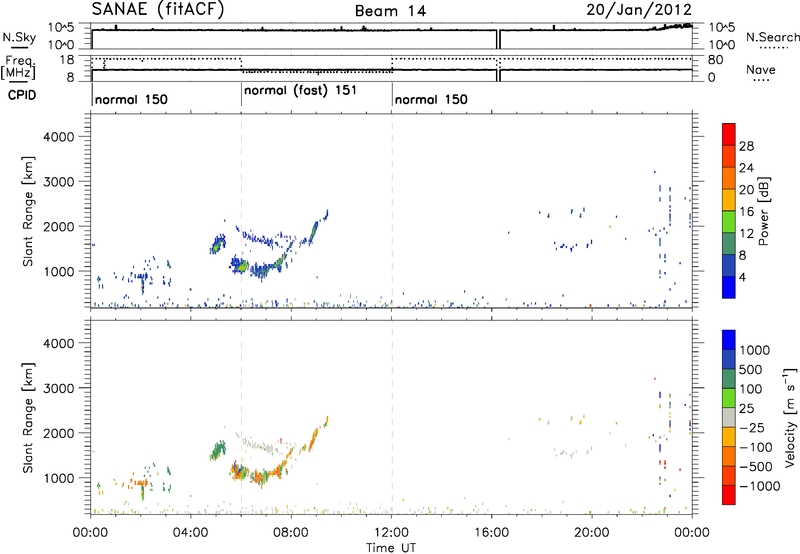Pick the teal 100–500 velocity swatch
Image resolution: width=800 pixels, height=554 pixels.
click(729, 379)
